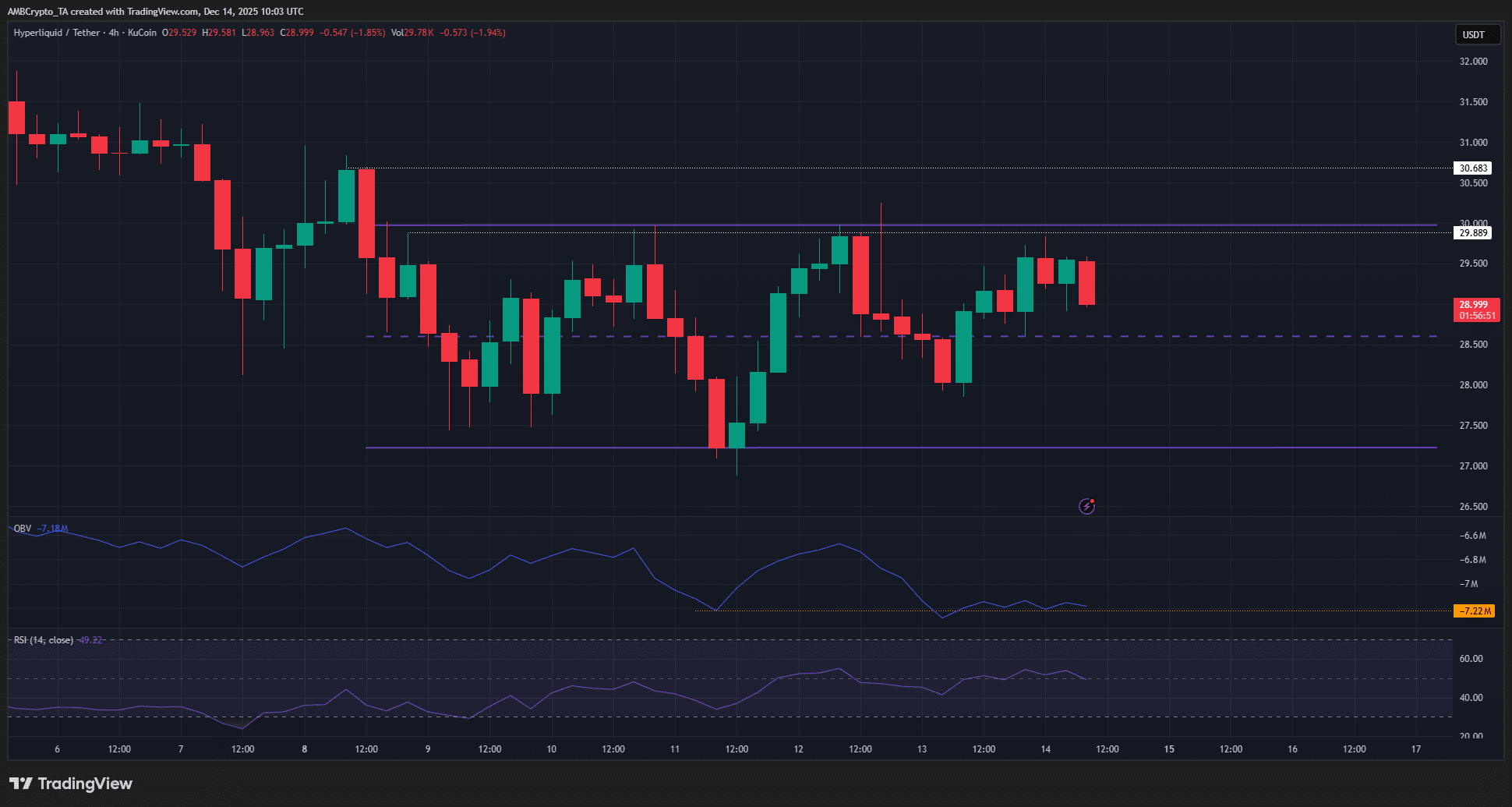Toggle the OBV value -7.18M visibility
1512x807 pixels.
55,529
